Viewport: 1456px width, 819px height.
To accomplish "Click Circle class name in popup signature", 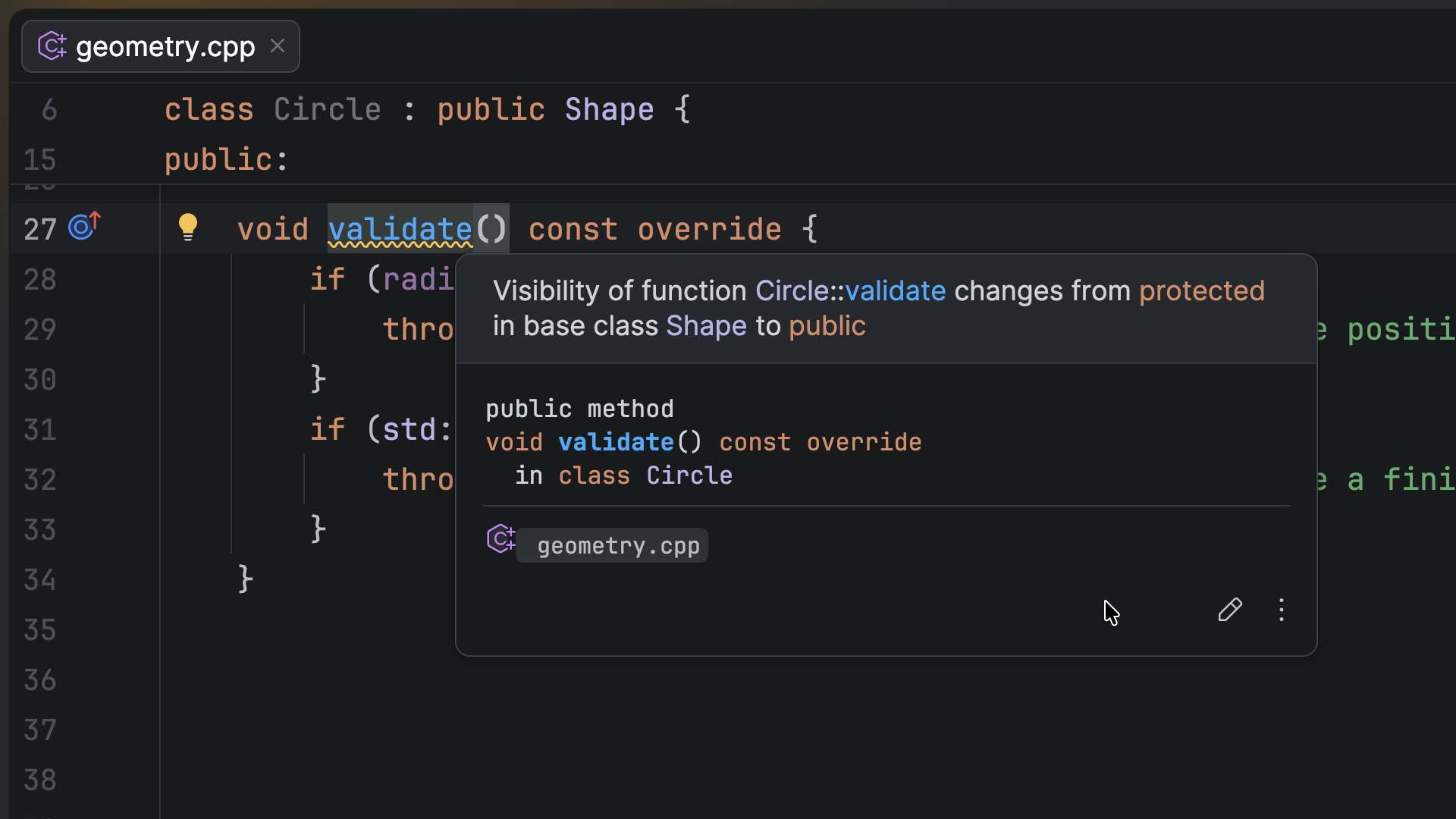I will pos(689,475).
